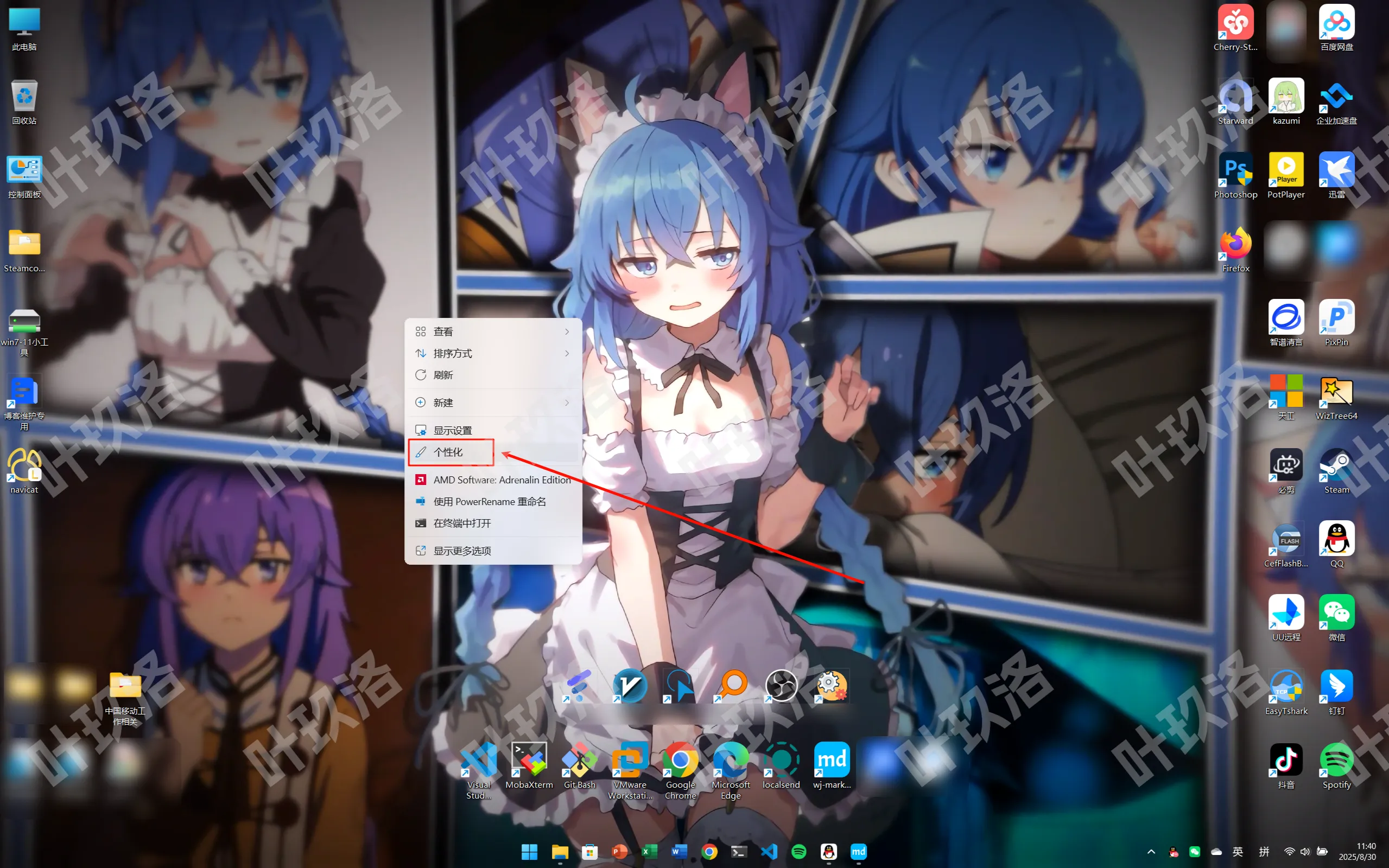
Task: Launch PowerPoint from taskbar
Action: tap(619, 852)
